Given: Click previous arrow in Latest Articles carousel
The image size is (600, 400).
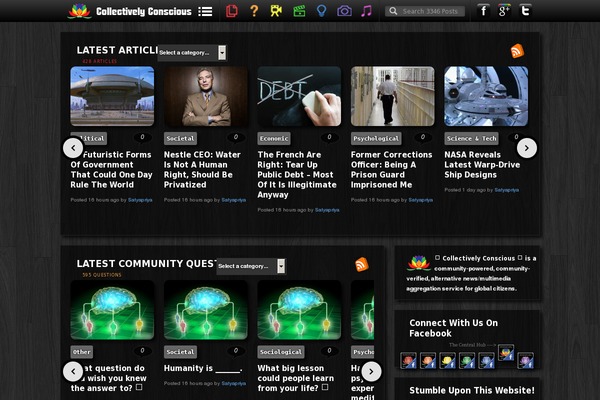Looking at the screenshot, I should point(73,148).
